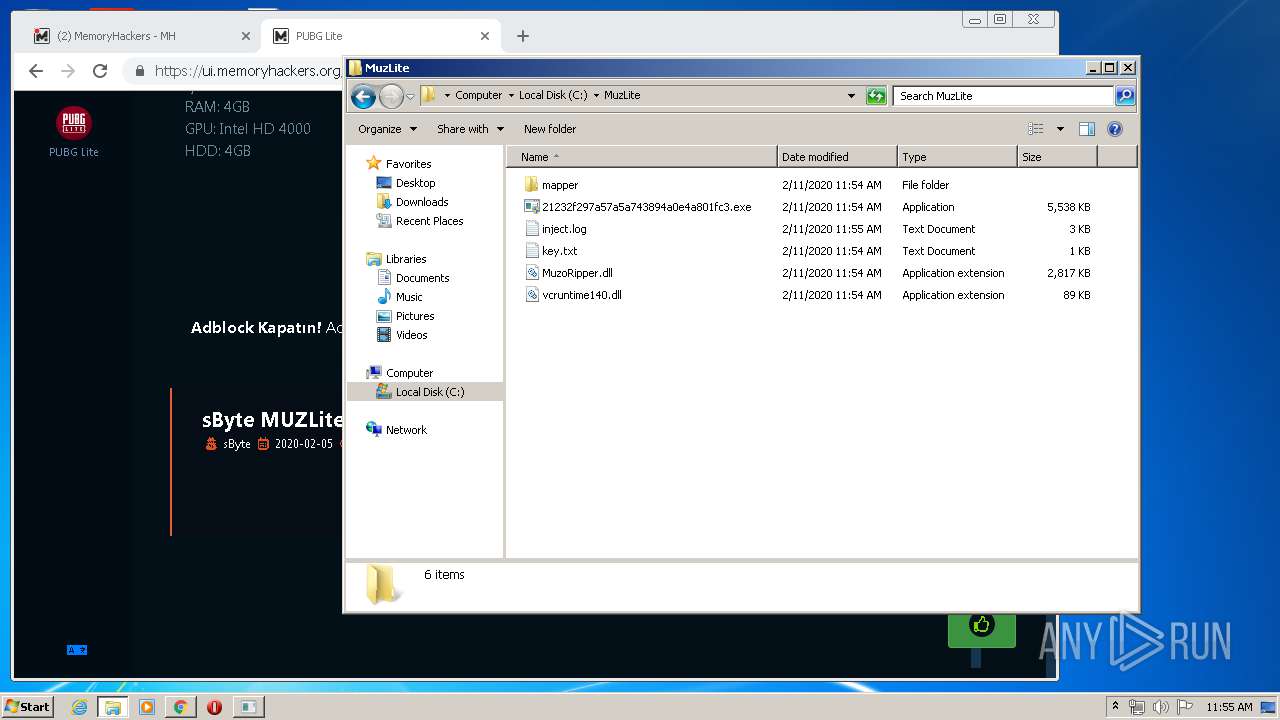Screen dimensions: 1280x720
Task: Open Desktop in navigation pane
Action: click(415, 183)
